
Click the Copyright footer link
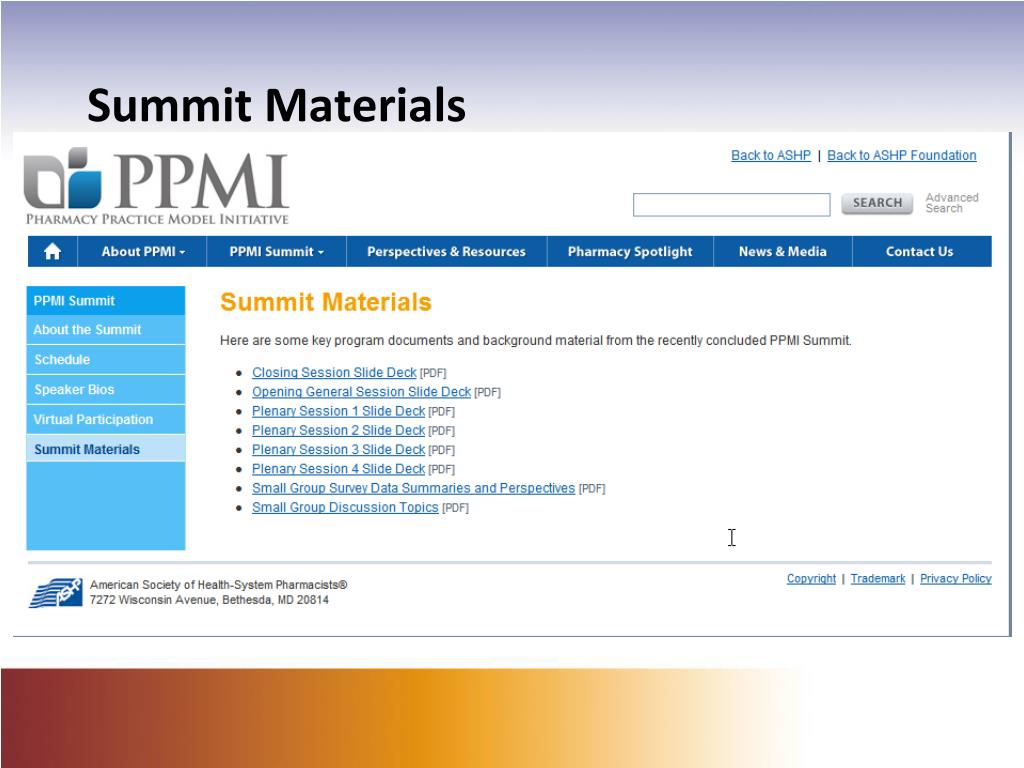[x=811, y=579]
